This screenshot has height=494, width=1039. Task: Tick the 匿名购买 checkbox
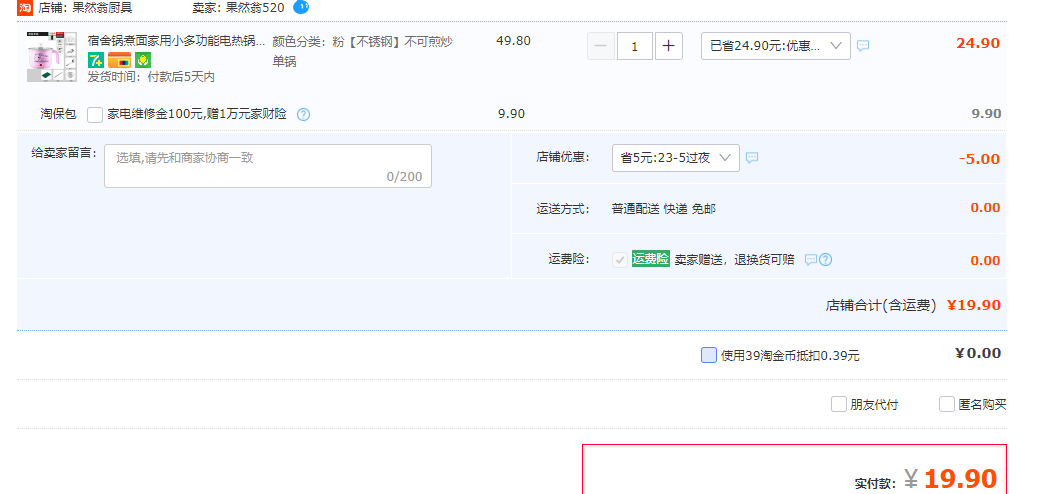(947, 404)
